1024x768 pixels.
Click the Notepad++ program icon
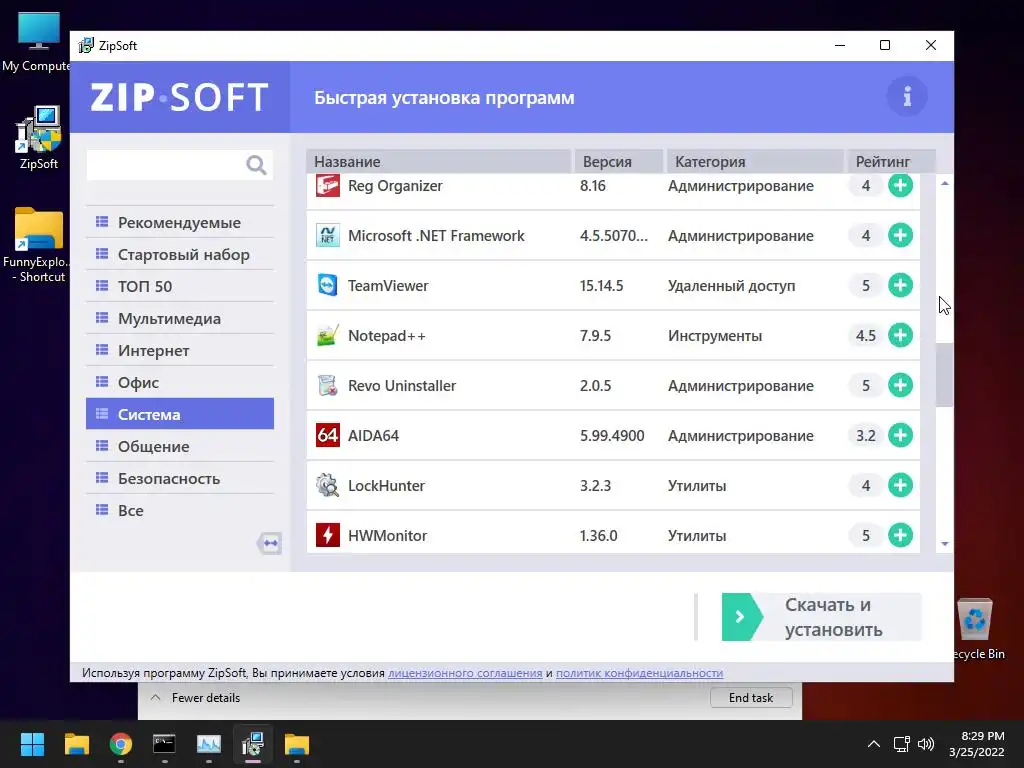coord(328,336)
